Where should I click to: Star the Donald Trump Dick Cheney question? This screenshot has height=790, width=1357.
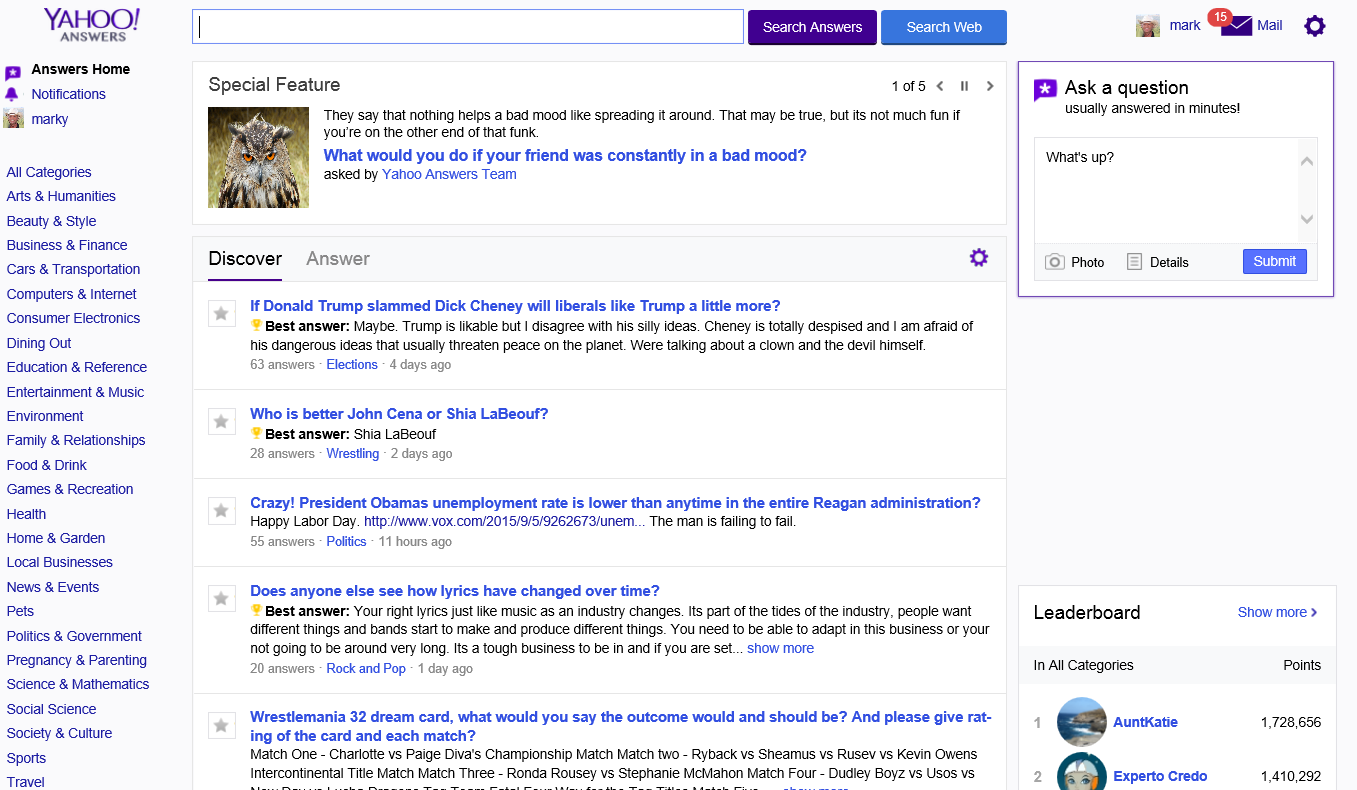[222, 313]
